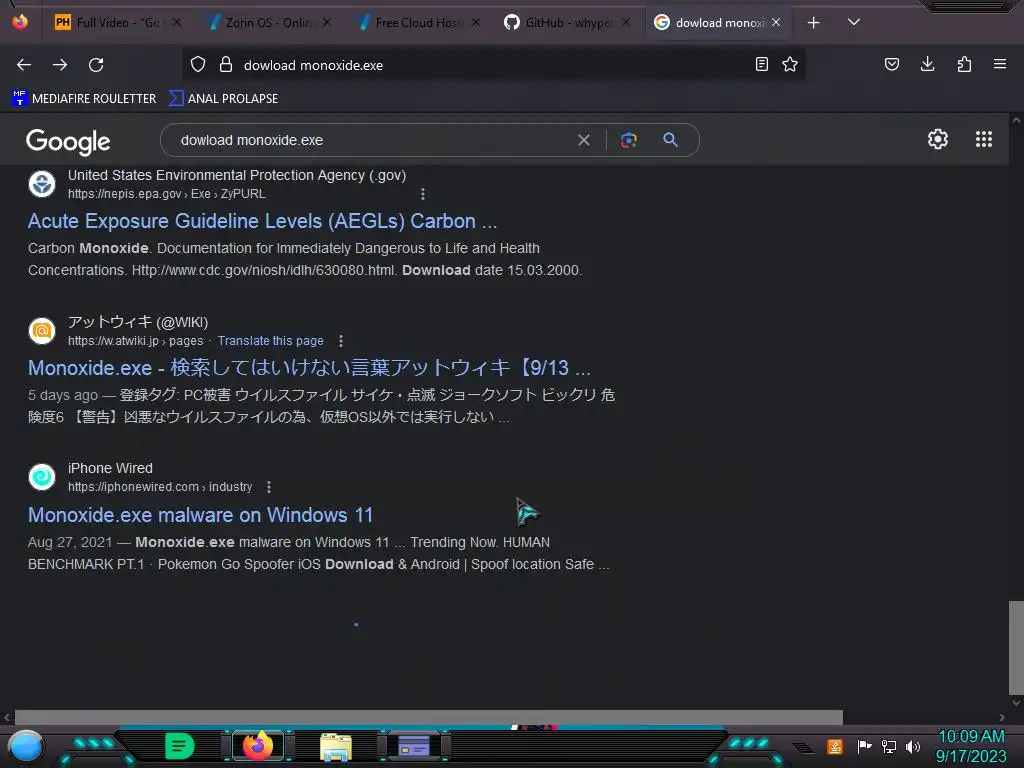This screenshot has height=768, width=1024.
Task: Bookmark this page with the star icon
Action: 790,65
